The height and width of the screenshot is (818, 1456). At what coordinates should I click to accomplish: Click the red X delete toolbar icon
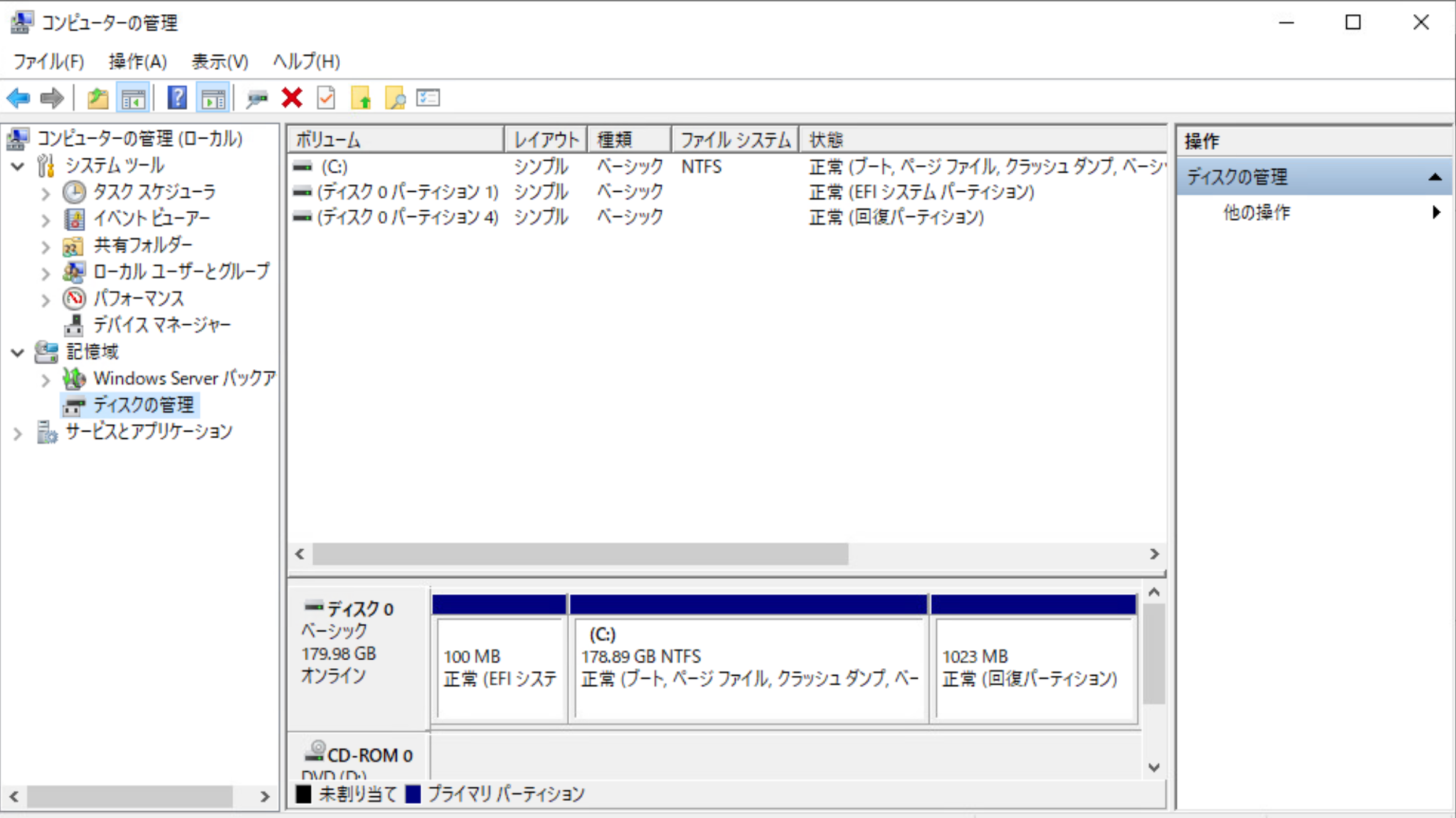292,98
